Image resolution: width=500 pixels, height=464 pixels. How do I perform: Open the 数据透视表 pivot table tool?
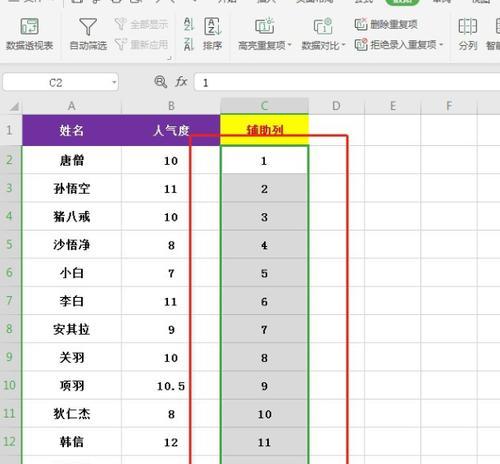pos(30,34)
